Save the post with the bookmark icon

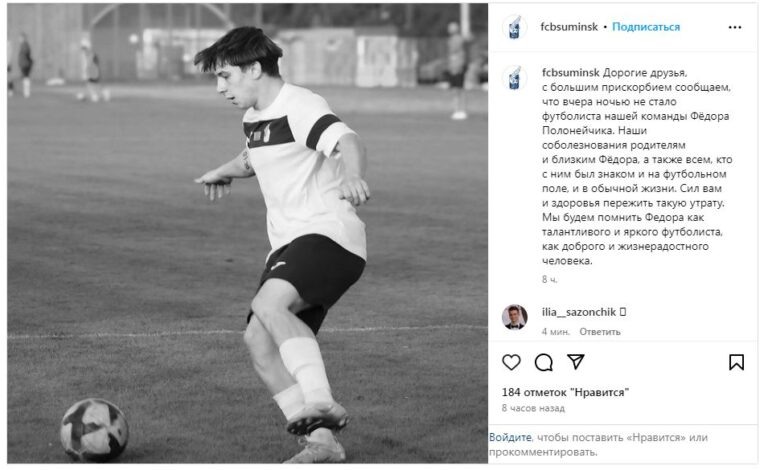click(x=736, y=362)
